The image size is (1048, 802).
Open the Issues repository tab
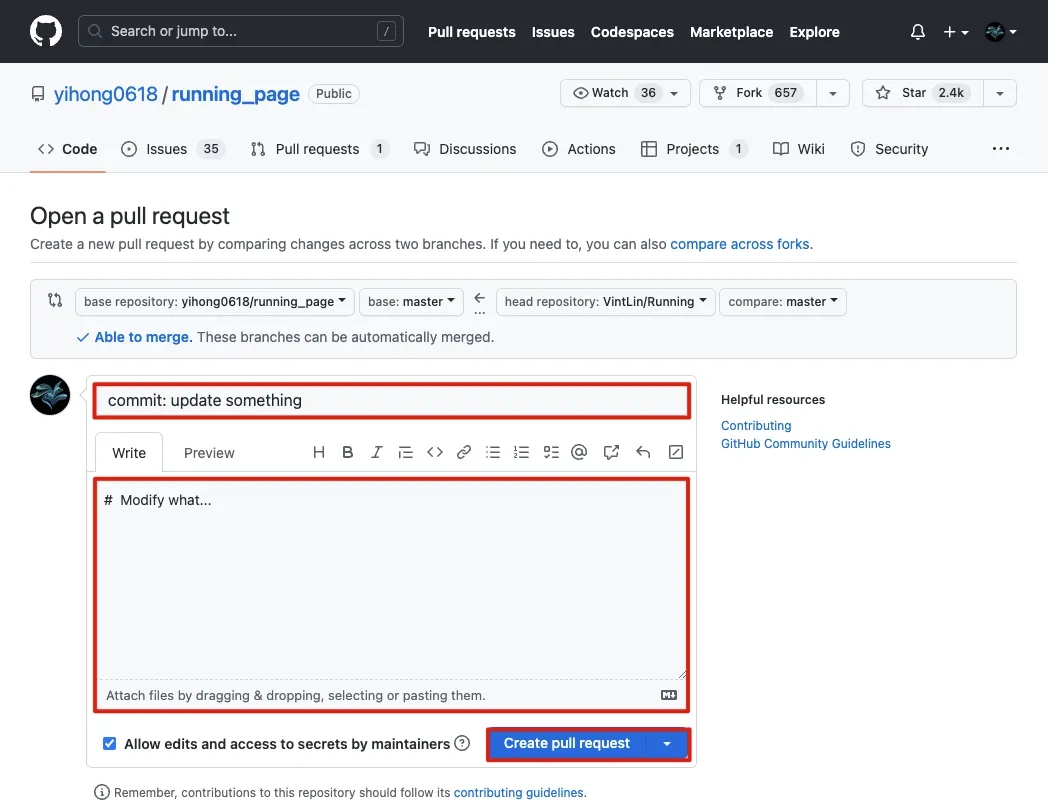pos(173,149)
